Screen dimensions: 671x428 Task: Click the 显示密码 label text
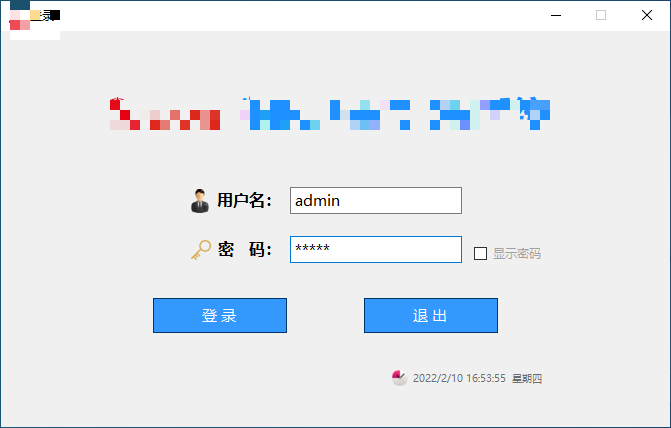pyautogui.click(x=517, y=253)
